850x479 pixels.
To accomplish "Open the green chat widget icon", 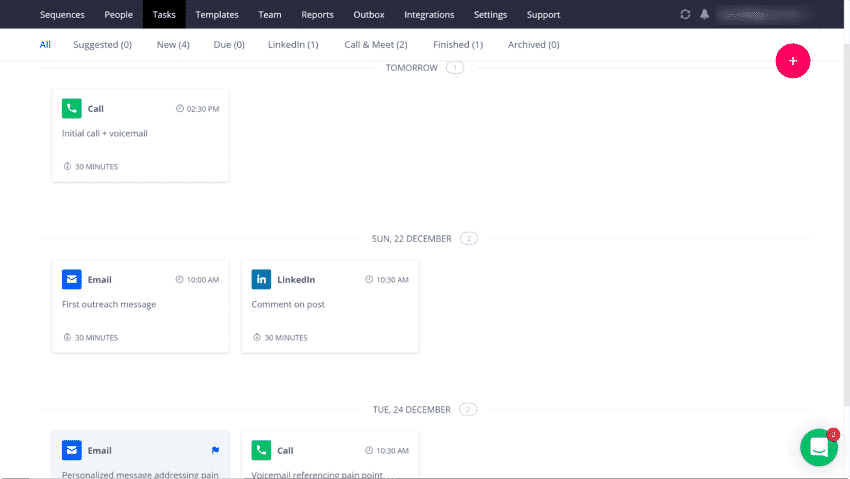I will (x=819, y=447).
